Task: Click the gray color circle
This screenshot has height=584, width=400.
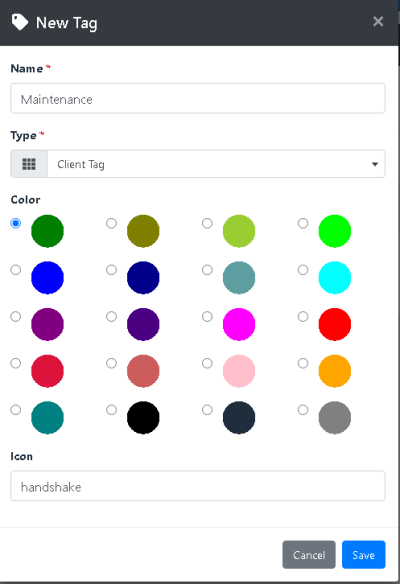Action: click(335, 418)
